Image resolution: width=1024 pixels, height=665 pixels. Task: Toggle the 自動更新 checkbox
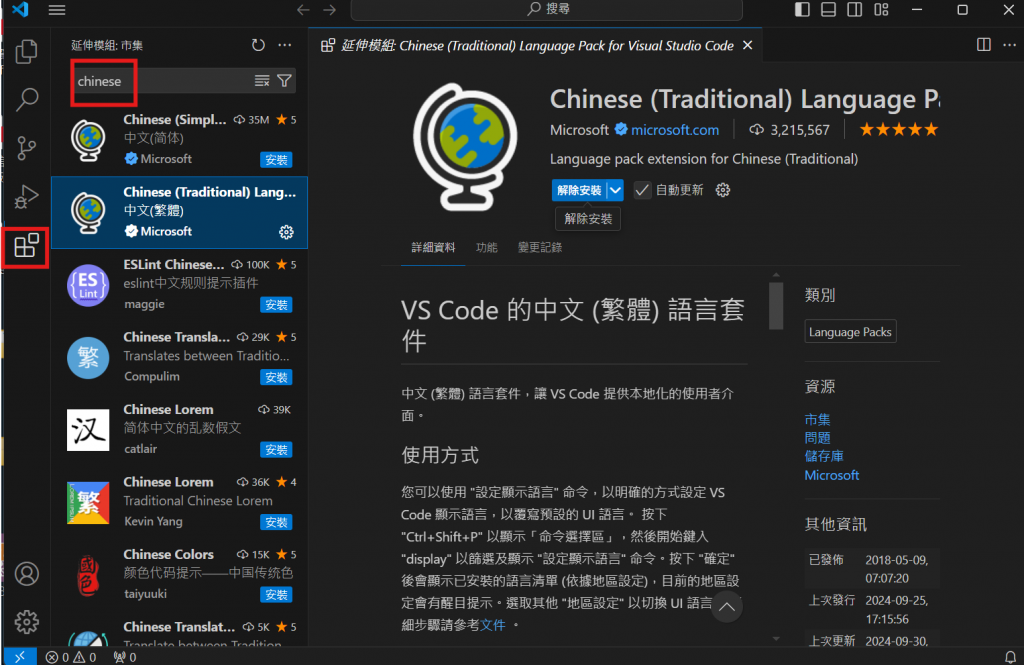click(642, 190)
